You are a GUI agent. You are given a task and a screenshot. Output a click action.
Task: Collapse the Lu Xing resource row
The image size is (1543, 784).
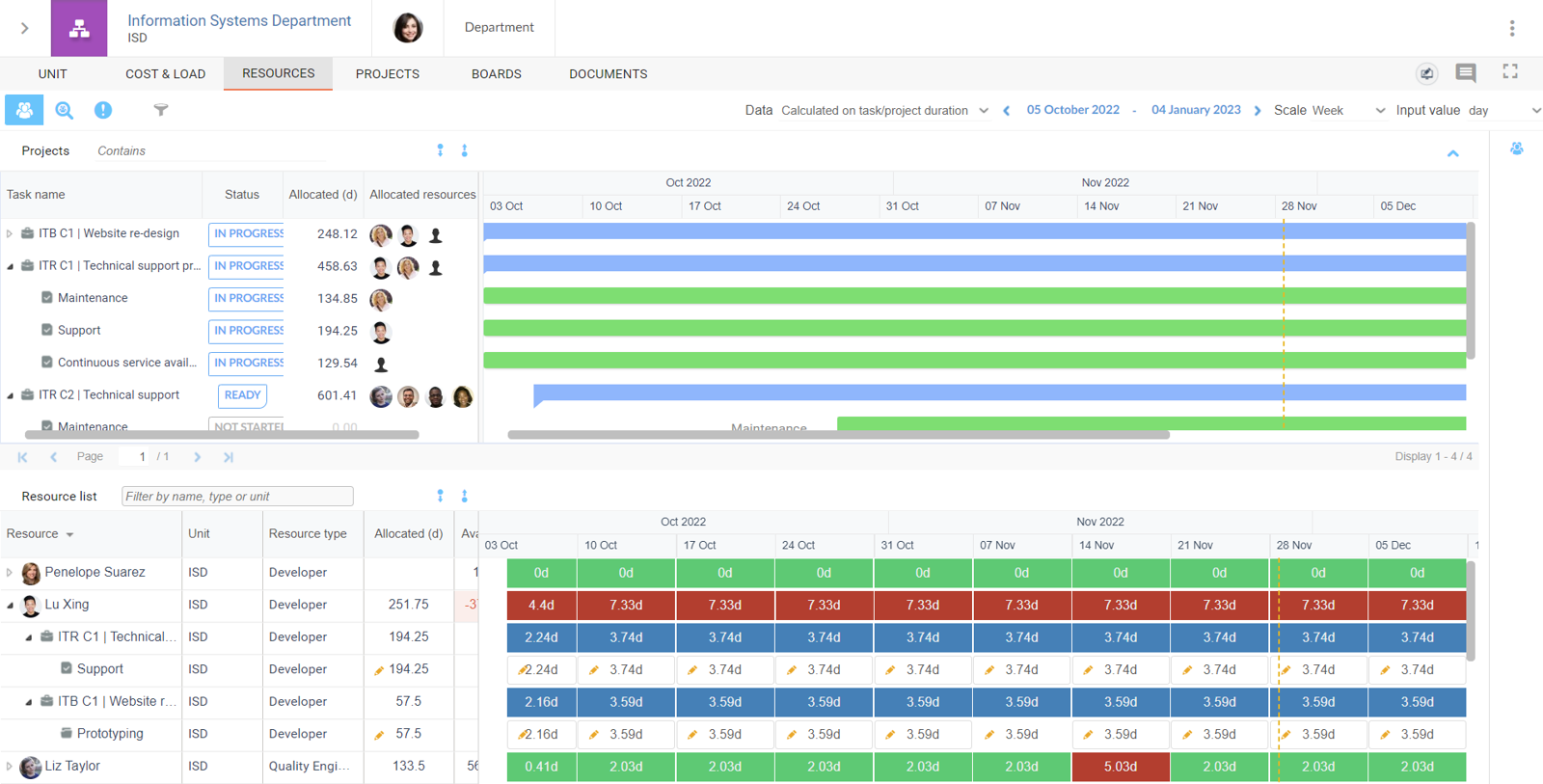[11, 606]
